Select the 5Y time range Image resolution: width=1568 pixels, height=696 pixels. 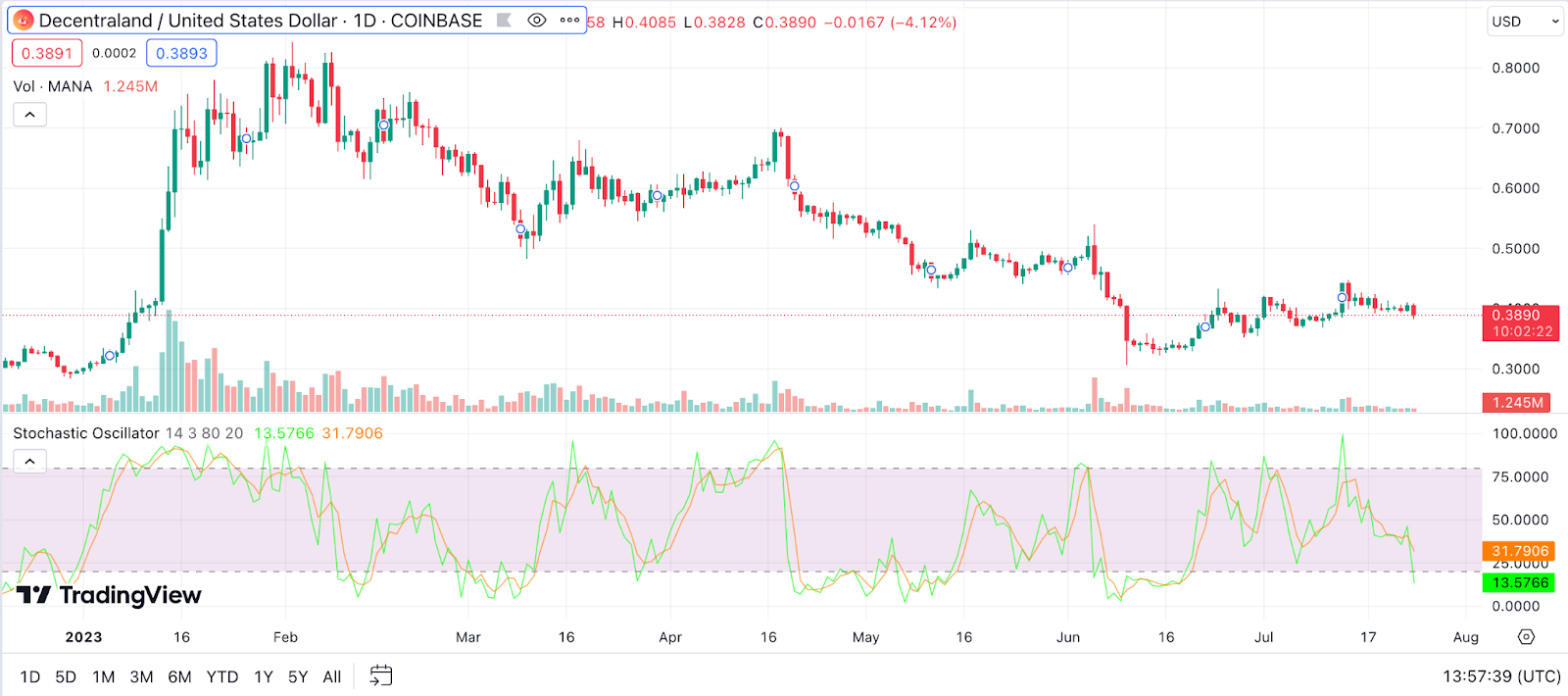coord(298,676)
